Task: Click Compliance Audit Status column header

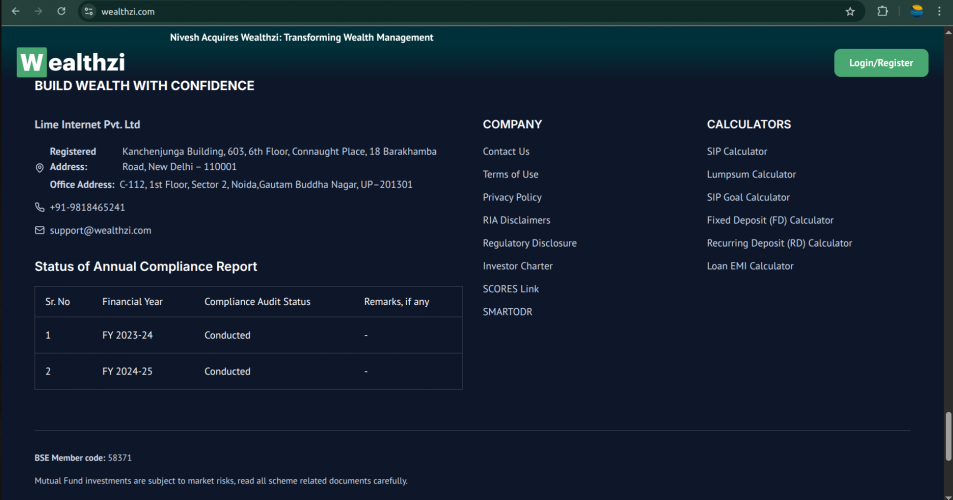Action: (x=257, y=301)
